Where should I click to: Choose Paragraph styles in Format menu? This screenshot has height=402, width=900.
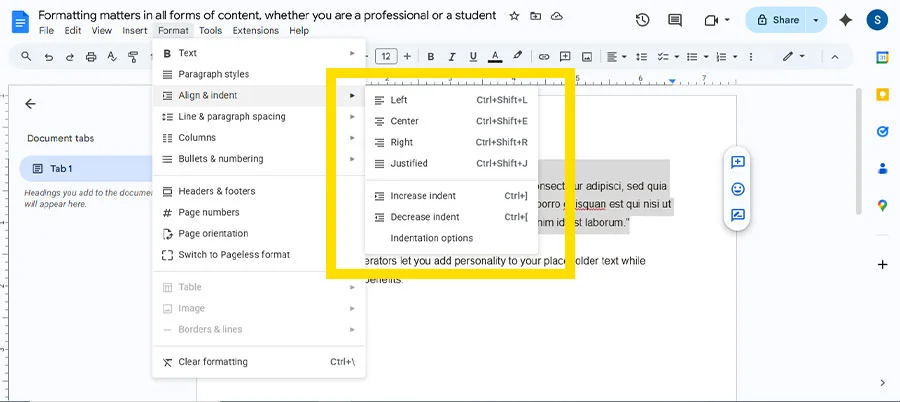click(259, 74)
